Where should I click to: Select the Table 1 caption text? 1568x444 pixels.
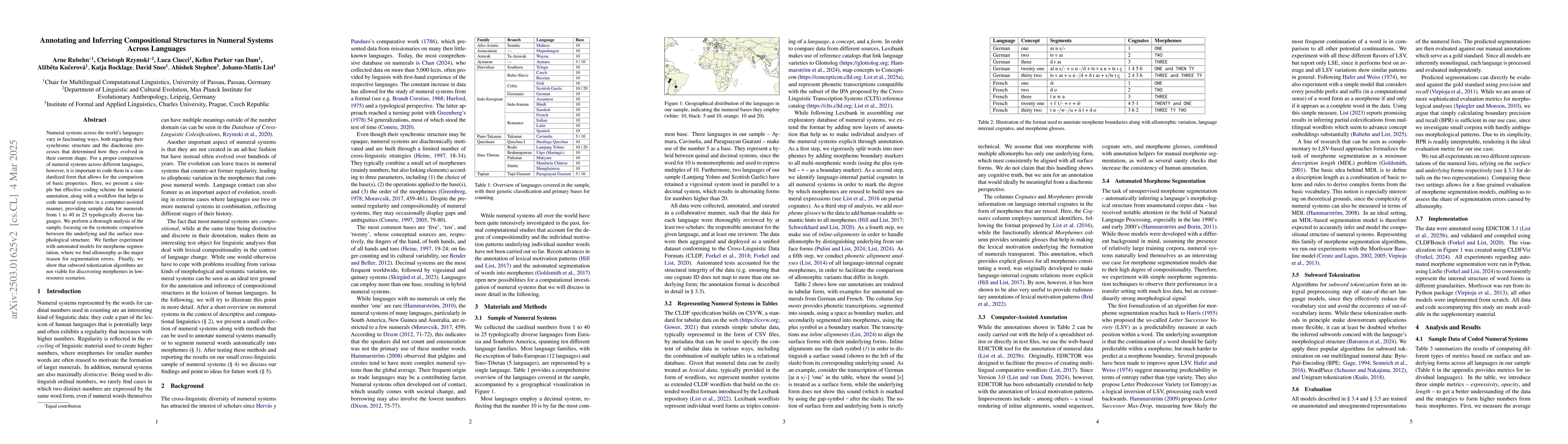coord(533,192)
